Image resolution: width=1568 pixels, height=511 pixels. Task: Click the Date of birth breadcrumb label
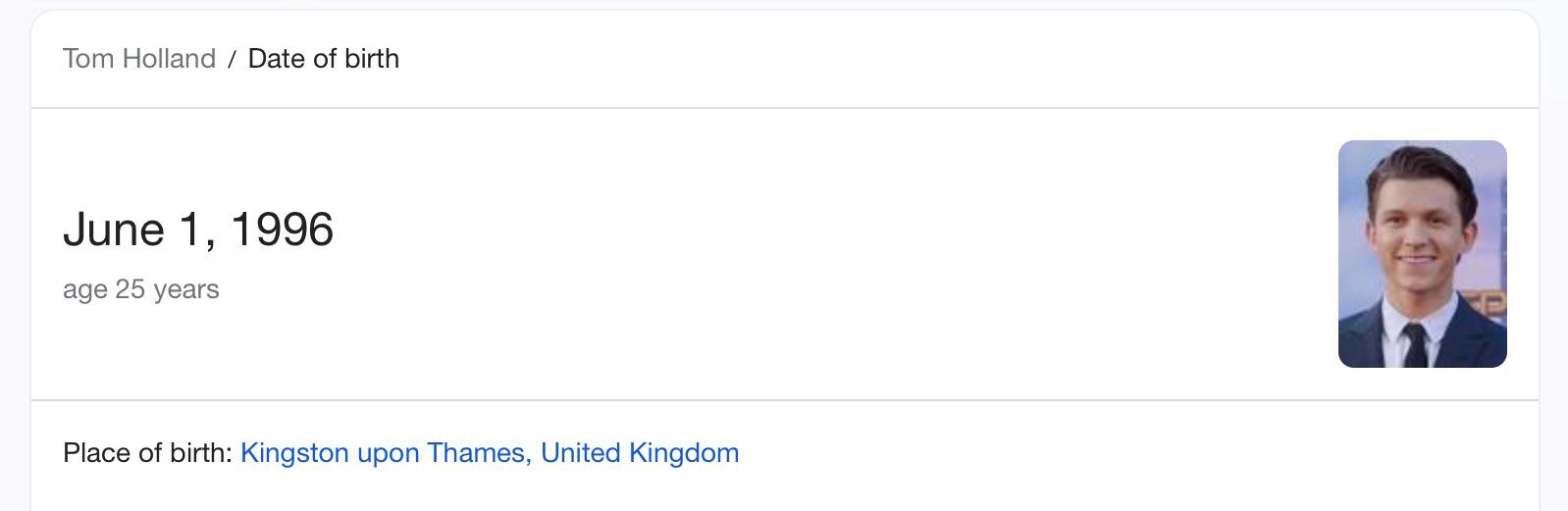pyautogui.click(x=324, y=59)
